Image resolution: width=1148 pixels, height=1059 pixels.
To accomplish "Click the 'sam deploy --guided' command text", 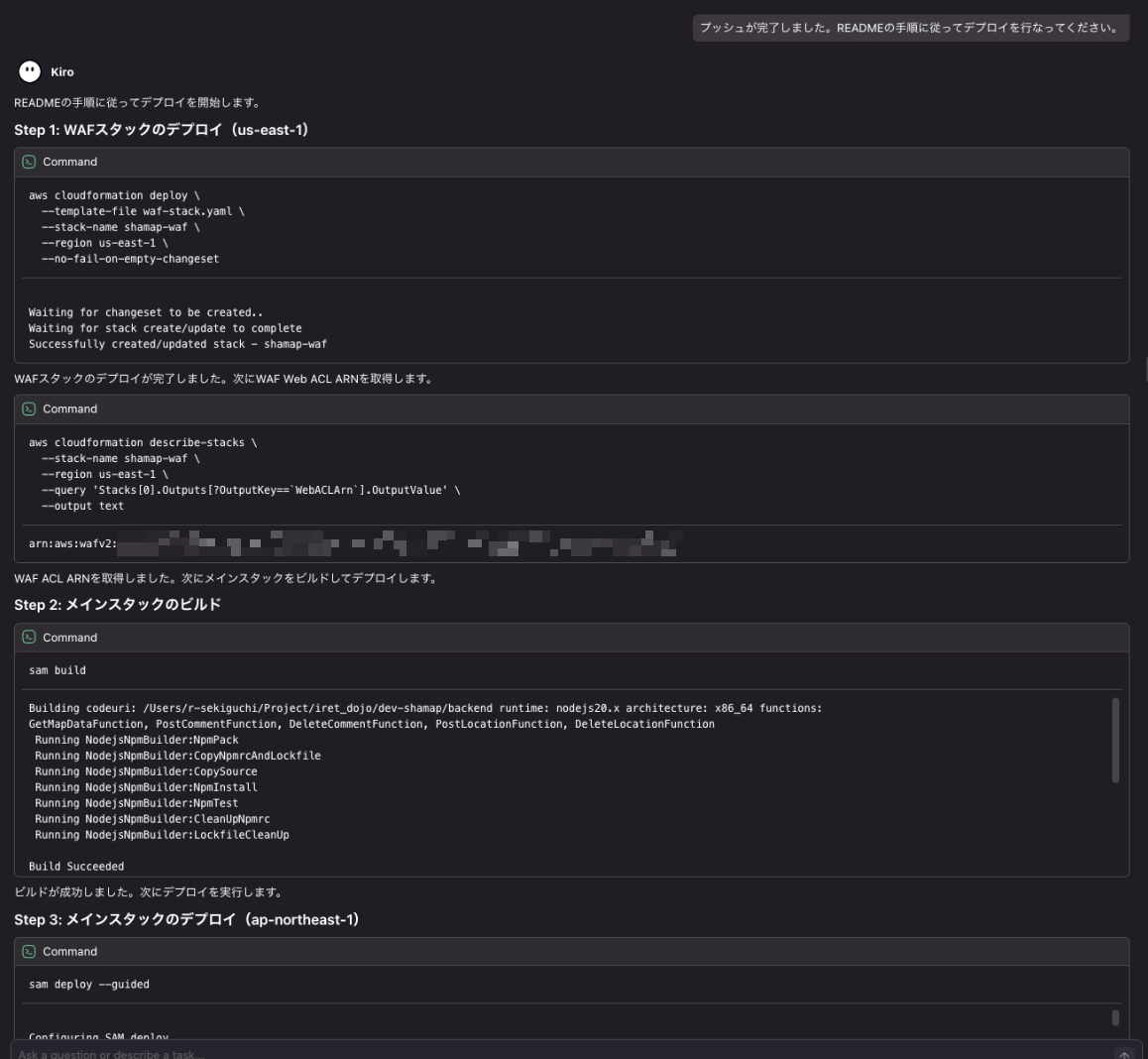I will pos(89,985).
